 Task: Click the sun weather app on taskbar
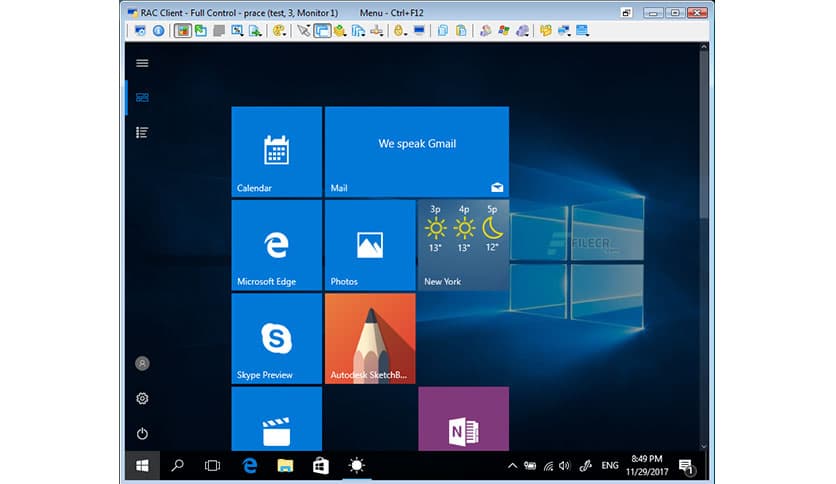click(x=356, y=466)
